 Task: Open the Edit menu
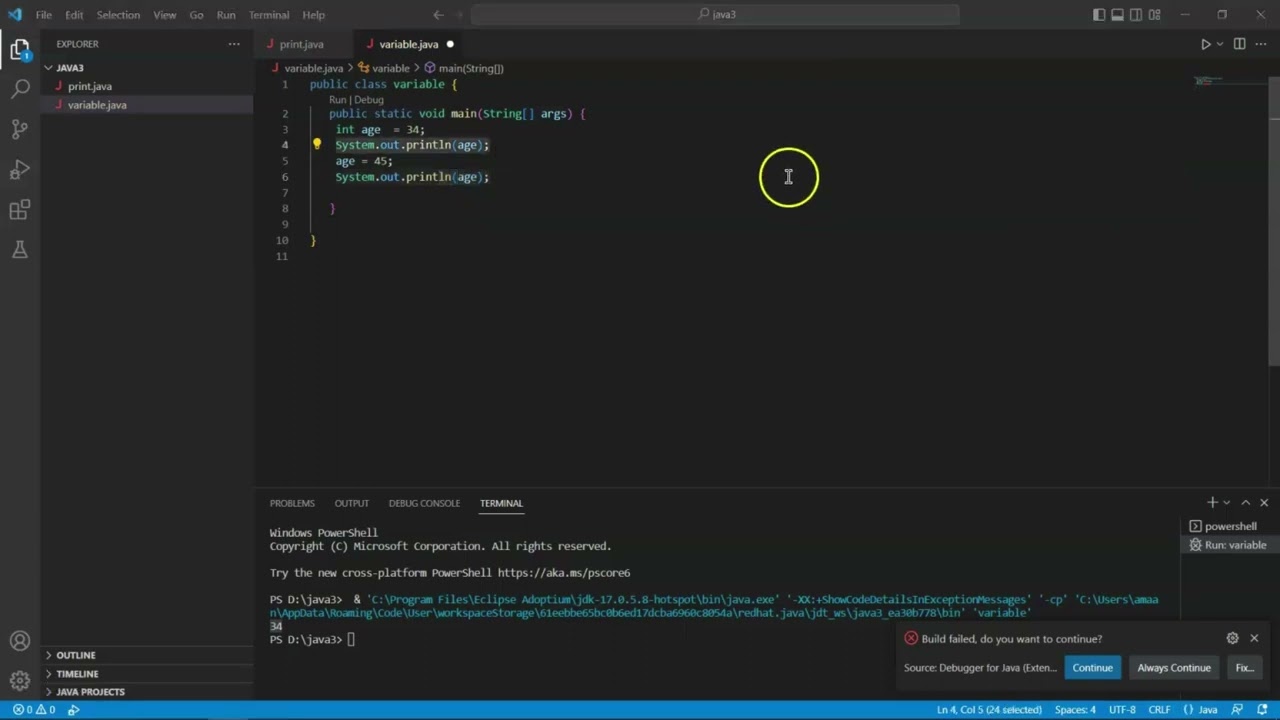click(74, 15)
